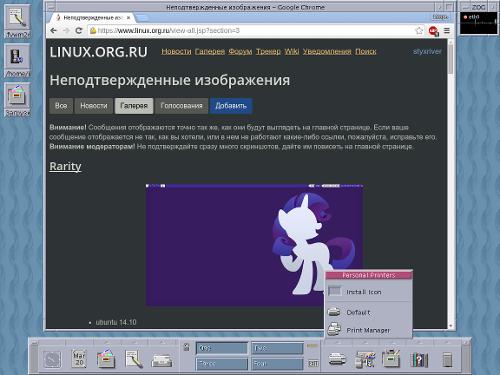Viewport: 500px width, 375px height.
Task: Open the Help books icon
Action: pos(419,360)
